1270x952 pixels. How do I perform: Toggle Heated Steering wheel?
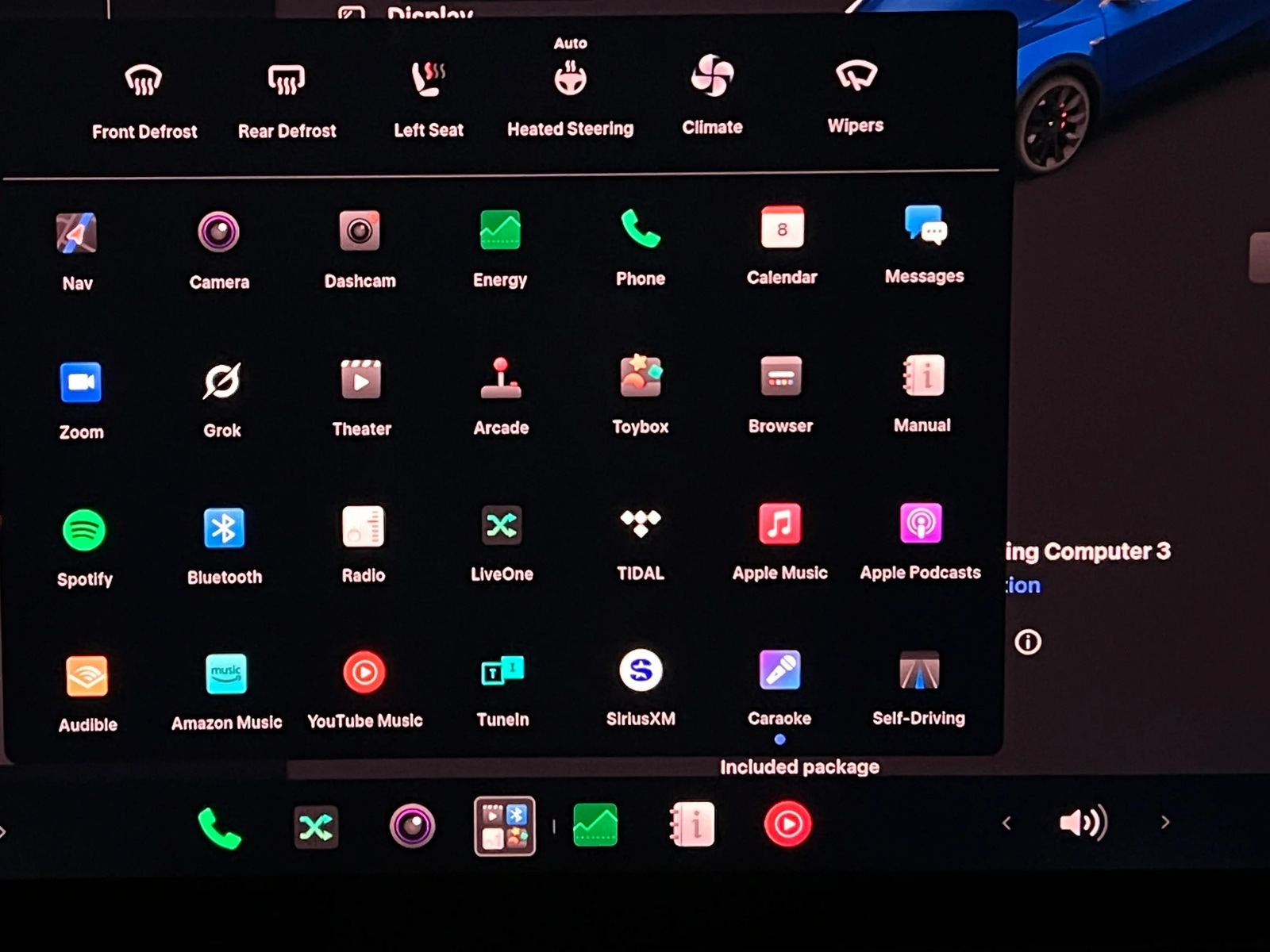570,79
